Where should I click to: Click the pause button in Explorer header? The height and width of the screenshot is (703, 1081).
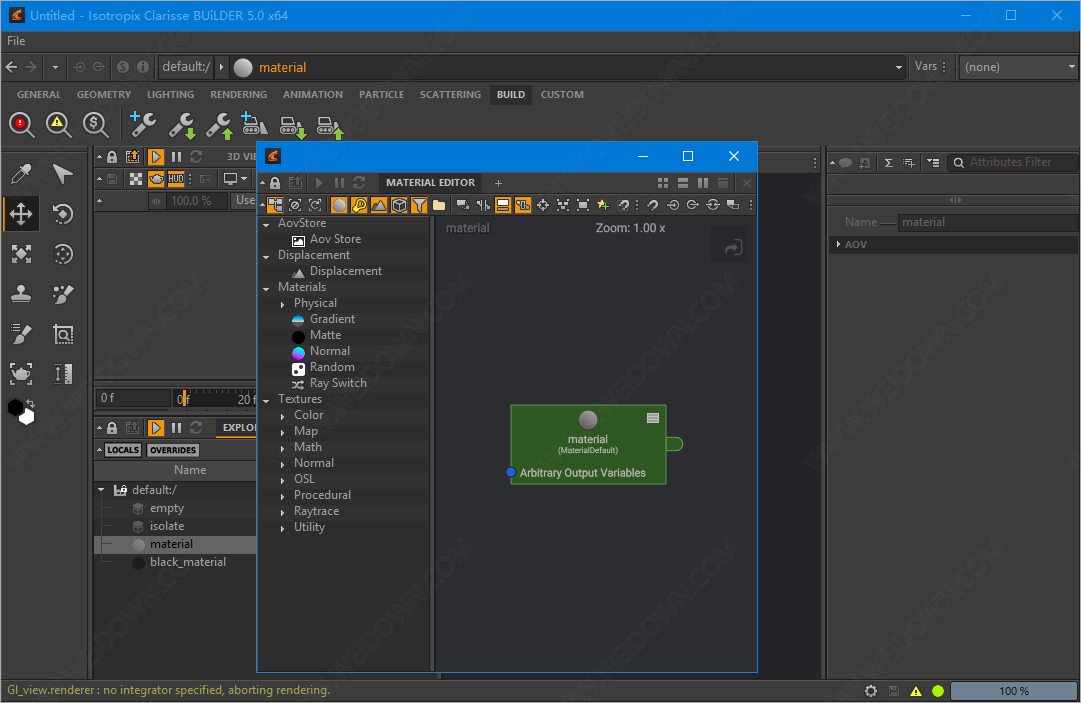176,428
